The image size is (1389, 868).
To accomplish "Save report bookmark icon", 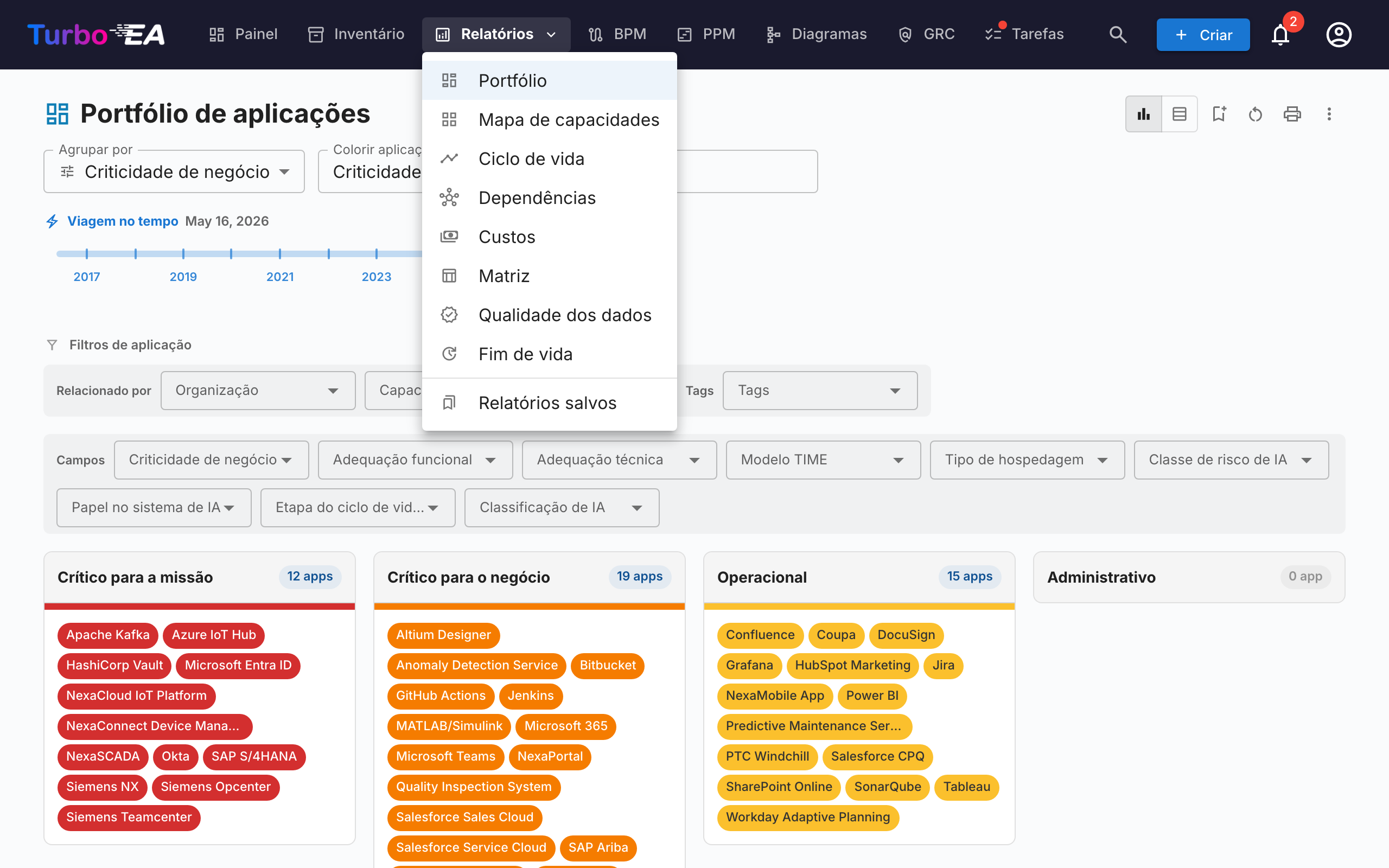I will [x=1219, y=114].
